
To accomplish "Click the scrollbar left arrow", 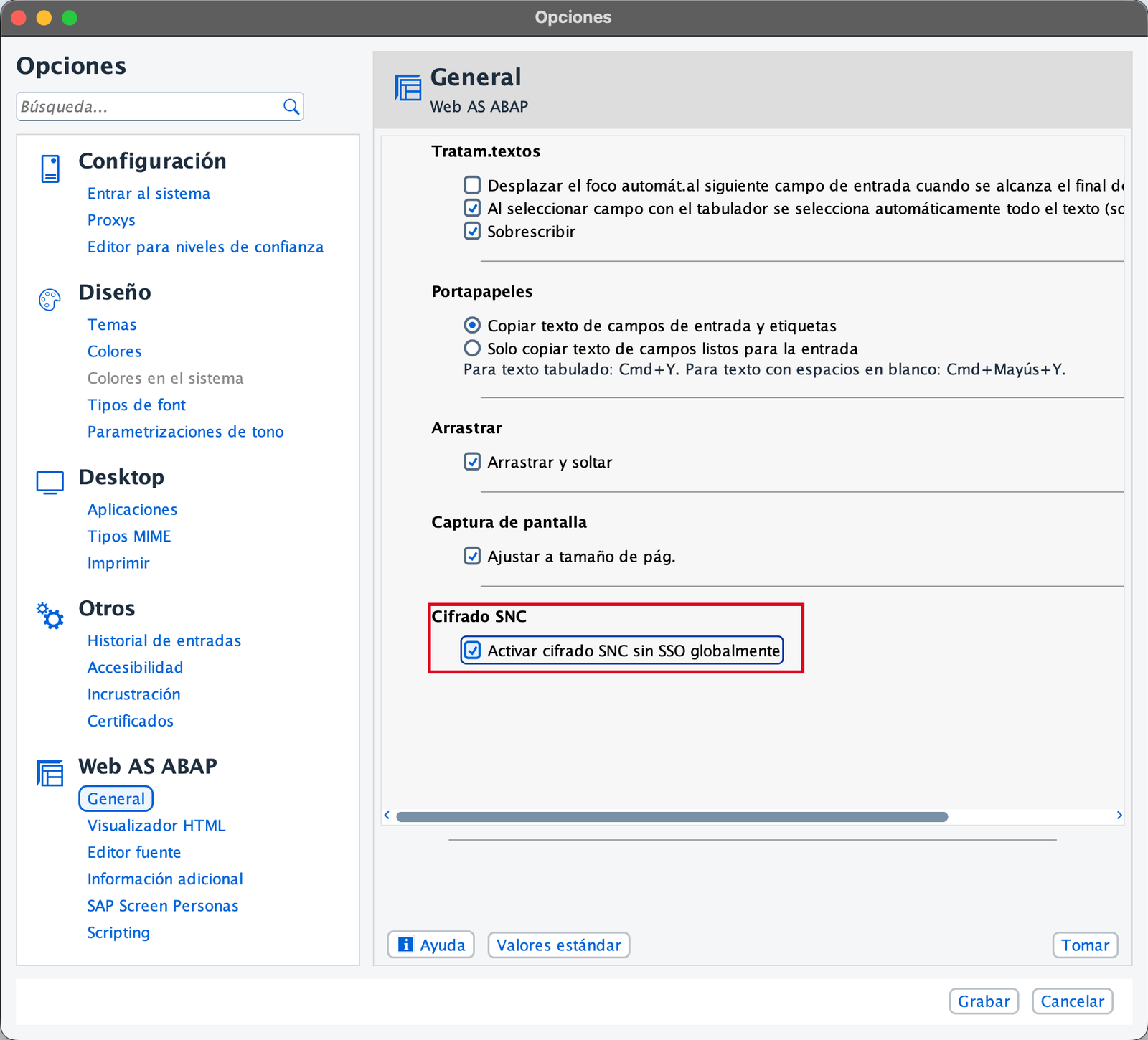I will coord(387,816).
